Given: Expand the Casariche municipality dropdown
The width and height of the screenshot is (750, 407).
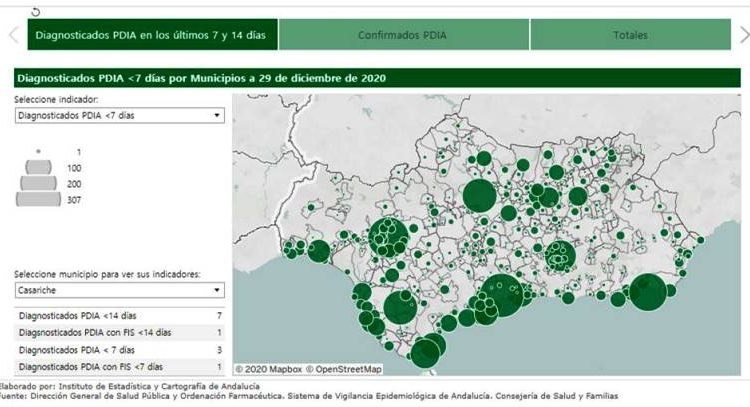Looking at the screenshot, I should (118, 290).
